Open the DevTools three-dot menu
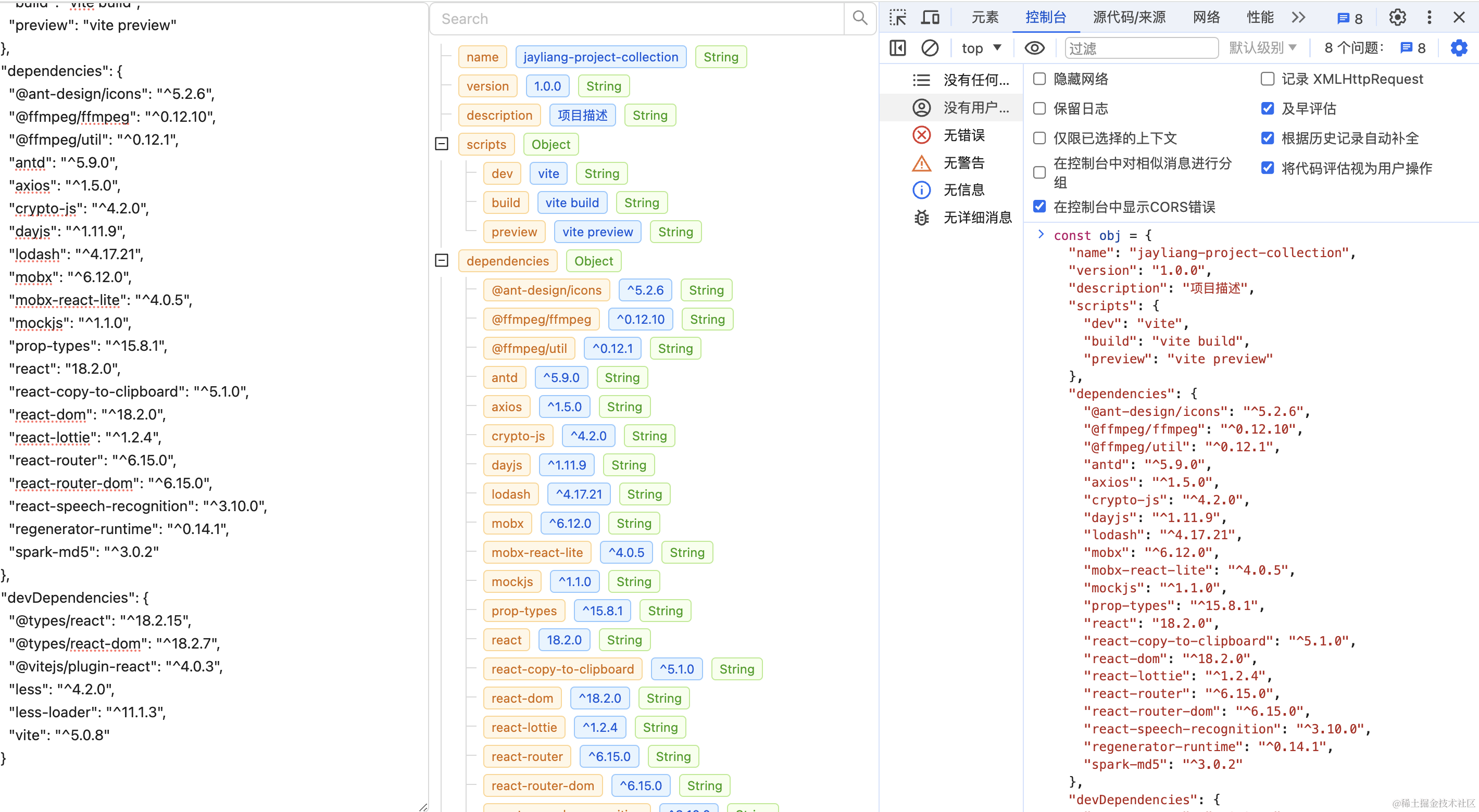The height and width of the screenshot is (812, 1479). (x=1429, y=18)
